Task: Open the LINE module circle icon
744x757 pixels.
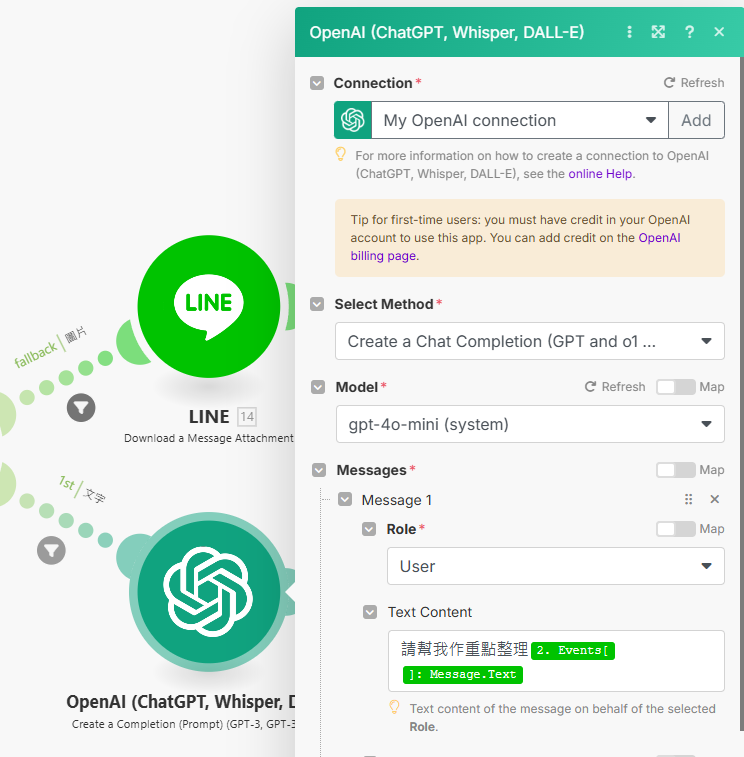Action: [209, 306]
